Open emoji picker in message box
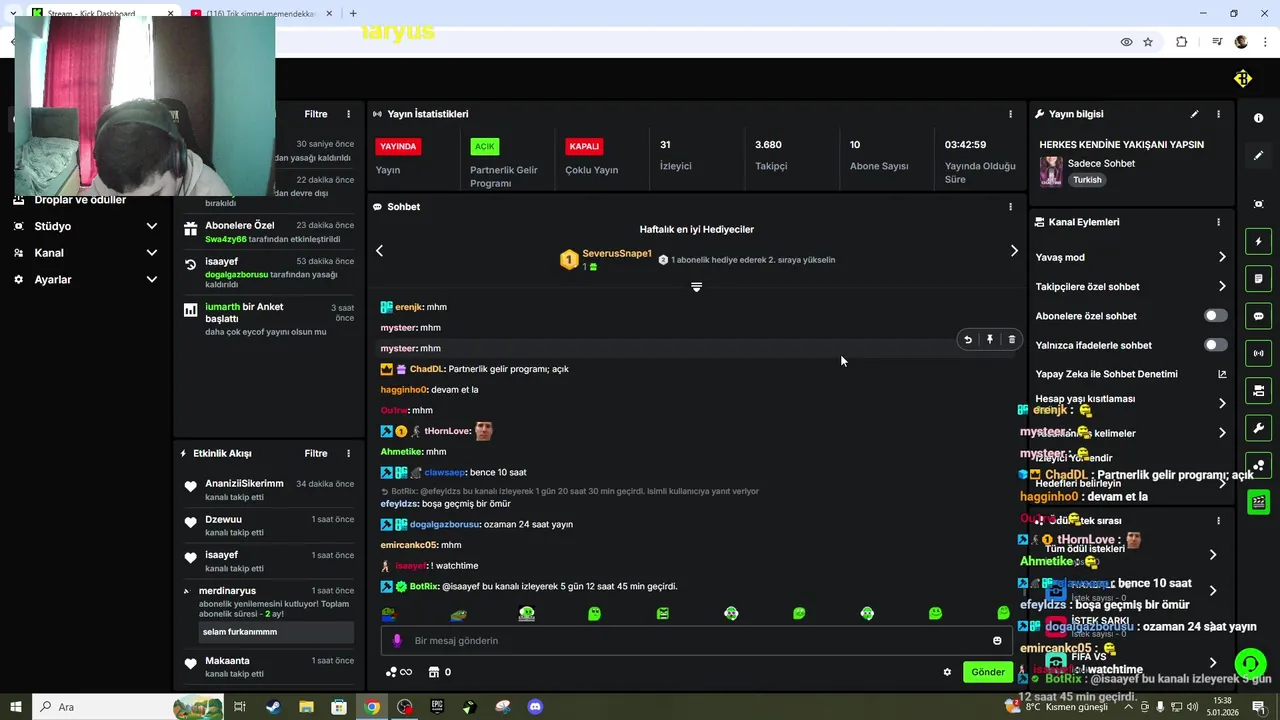 pos(997,641)
